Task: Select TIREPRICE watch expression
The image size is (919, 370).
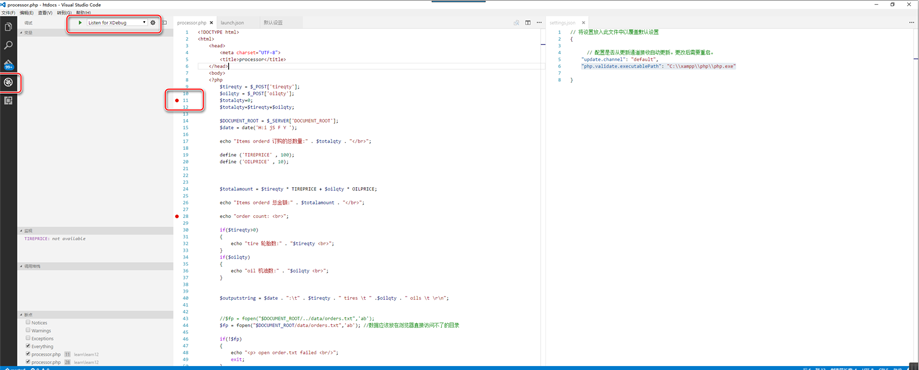Action: coord(55,239)
